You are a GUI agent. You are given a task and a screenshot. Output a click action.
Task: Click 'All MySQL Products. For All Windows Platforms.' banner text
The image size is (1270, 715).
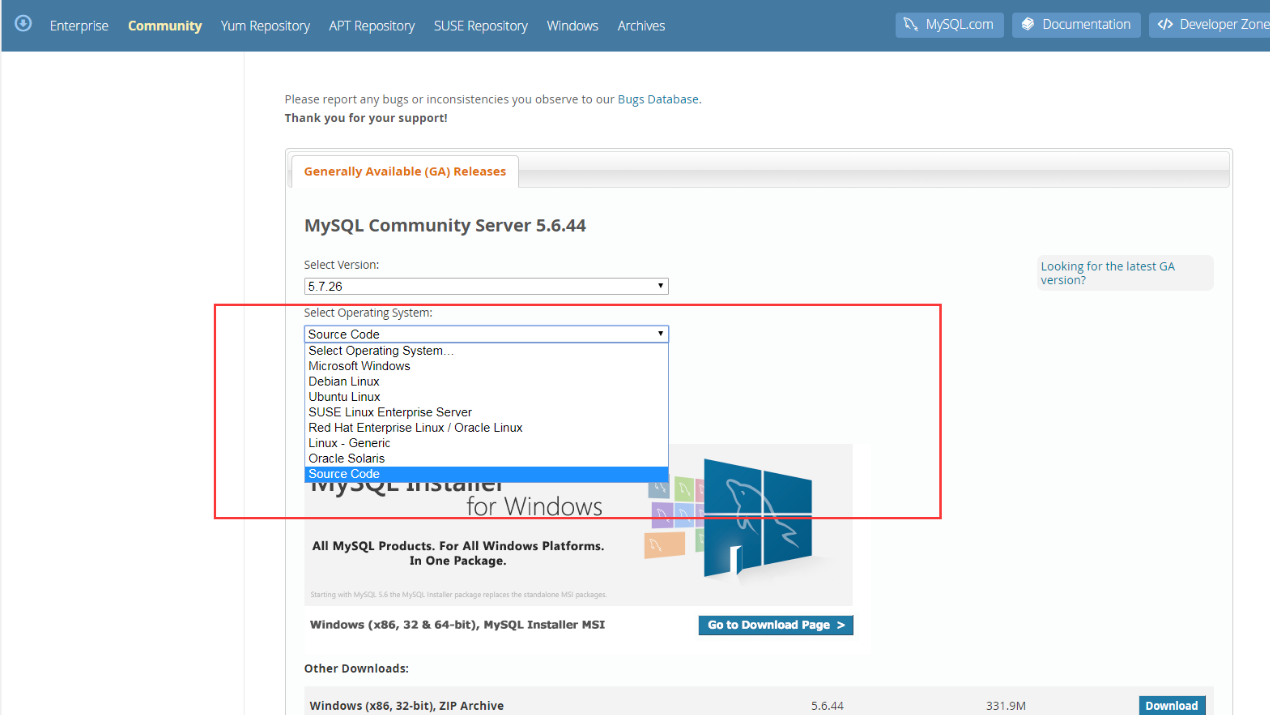tap(458, 546)
